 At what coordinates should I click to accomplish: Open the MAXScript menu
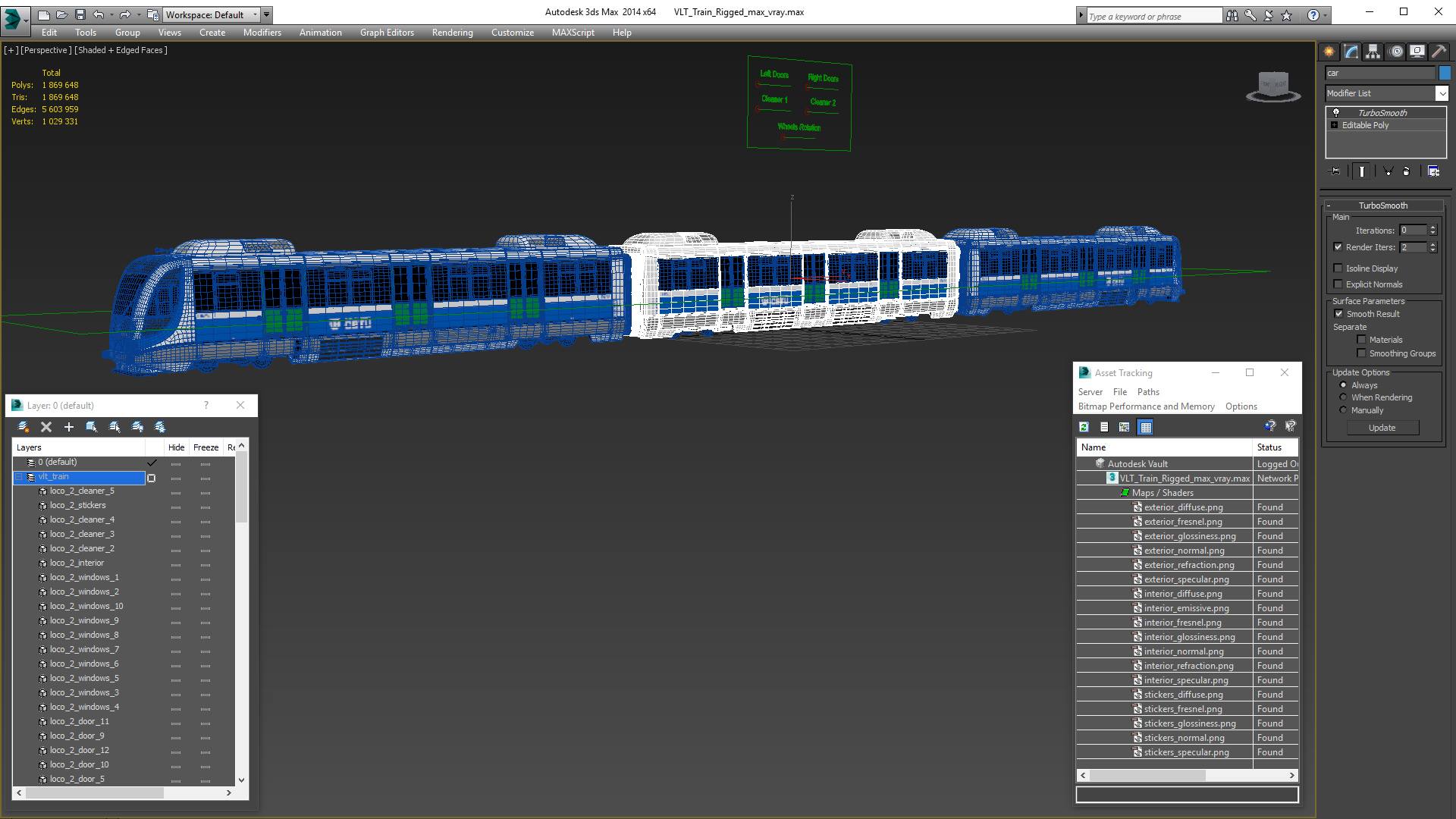tap(573, 33)
